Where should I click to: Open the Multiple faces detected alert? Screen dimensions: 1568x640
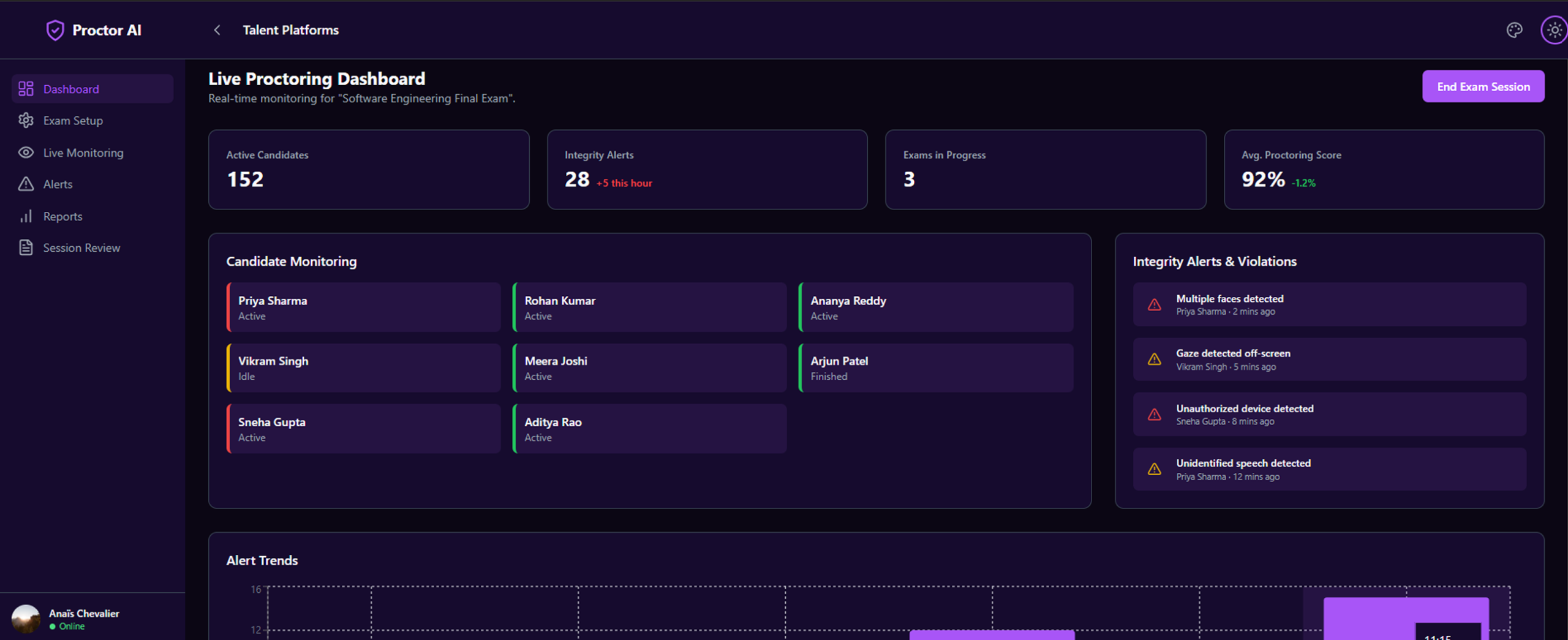point(1329,304)
